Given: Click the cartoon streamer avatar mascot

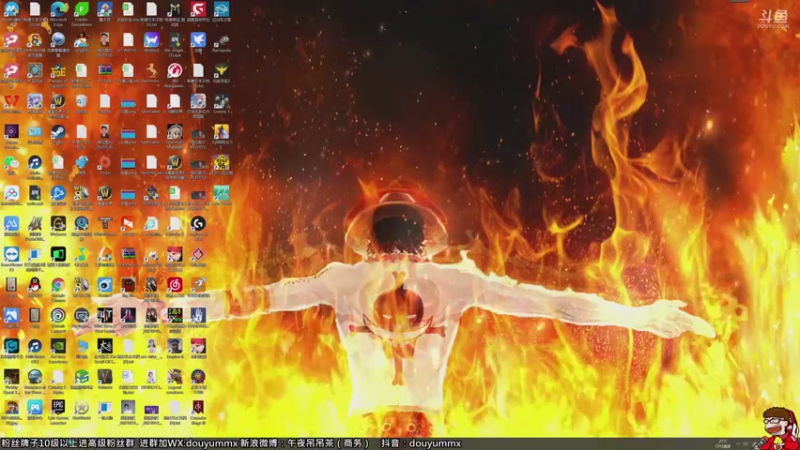Looking at the screenshot, I should pos(779,428).
